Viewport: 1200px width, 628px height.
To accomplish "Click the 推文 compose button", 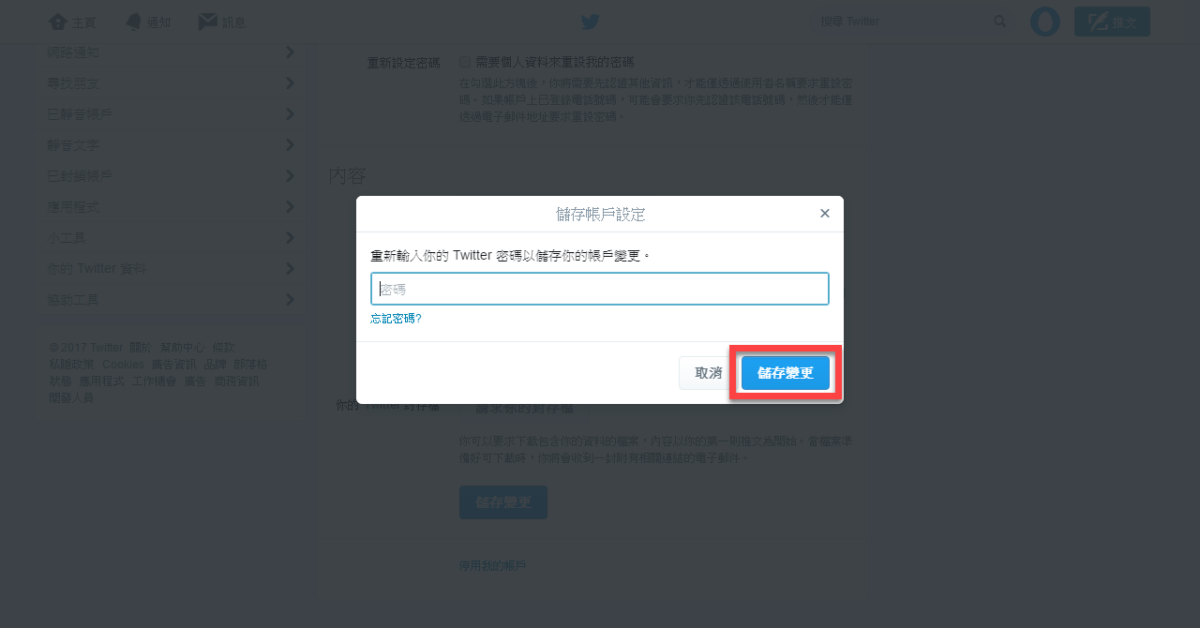I will [x=1112, y=21].
